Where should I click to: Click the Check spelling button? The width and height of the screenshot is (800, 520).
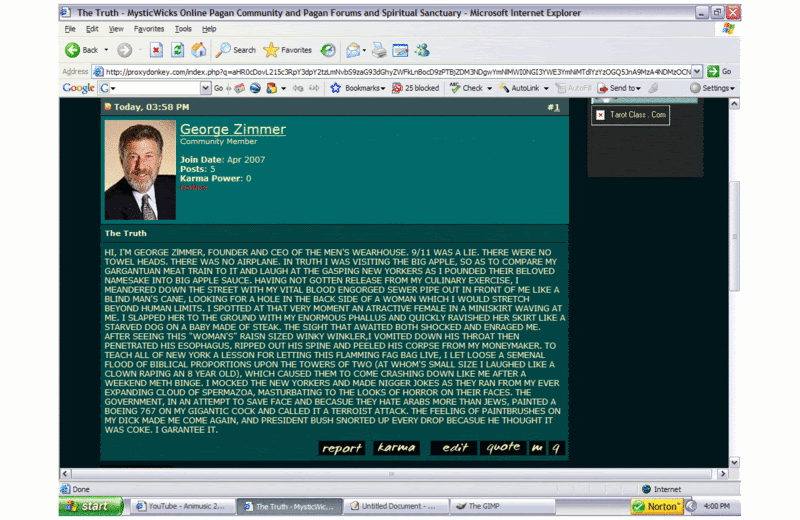pos(466,88)
